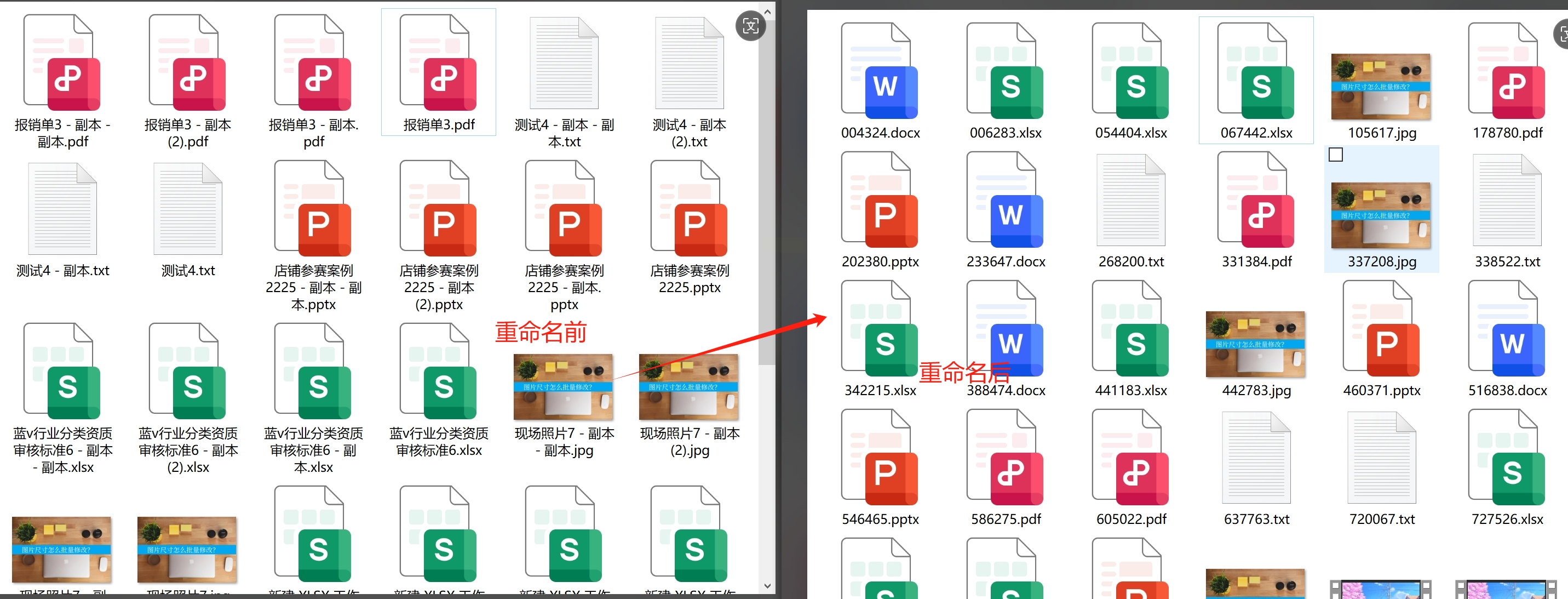Select 店铺参赛案例2225 - 副本 - 副本.pptx icon
1568x599 pixels.
coord(313,208)
